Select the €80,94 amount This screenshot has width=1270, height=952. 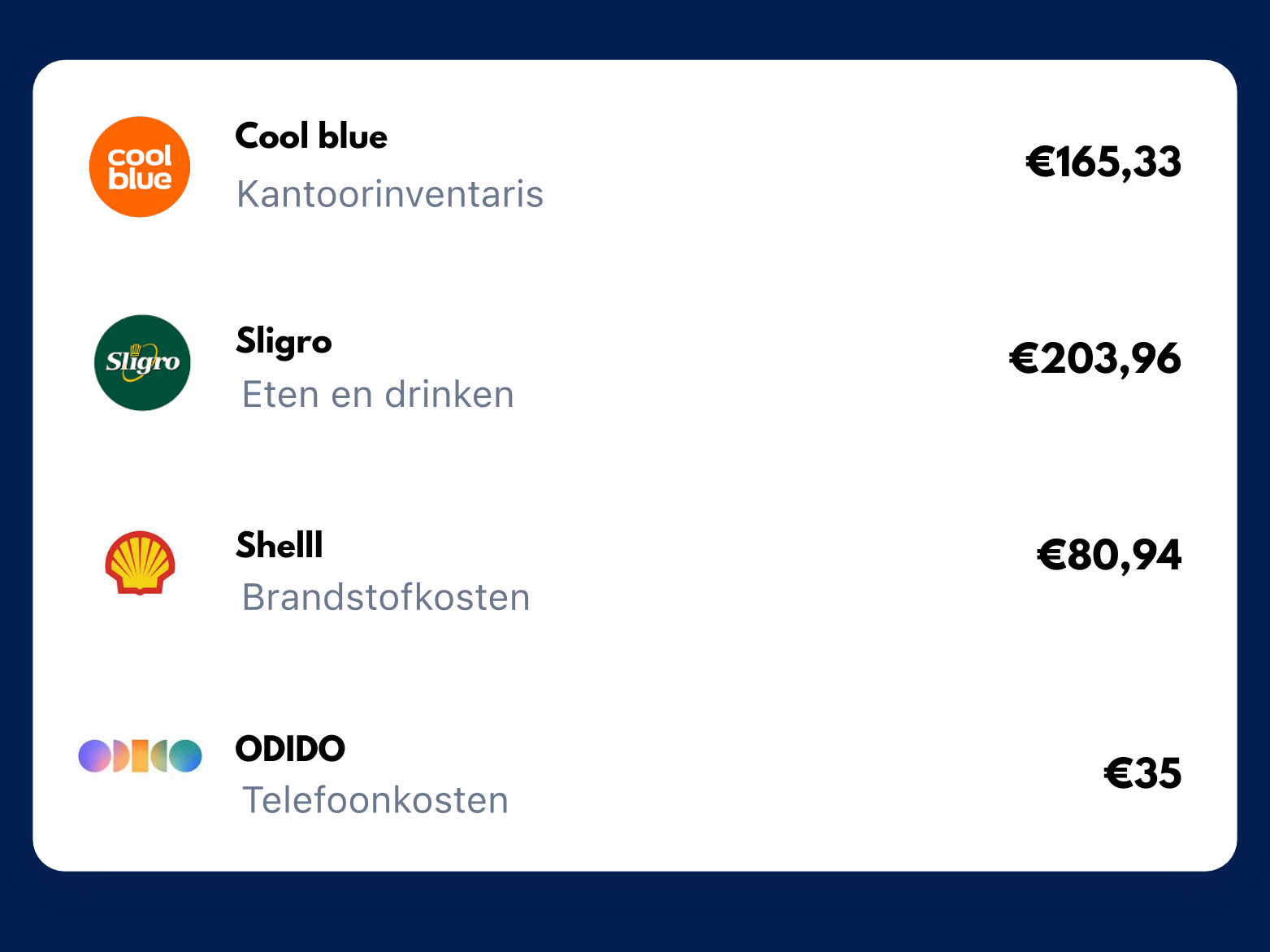pos(1109,556)
